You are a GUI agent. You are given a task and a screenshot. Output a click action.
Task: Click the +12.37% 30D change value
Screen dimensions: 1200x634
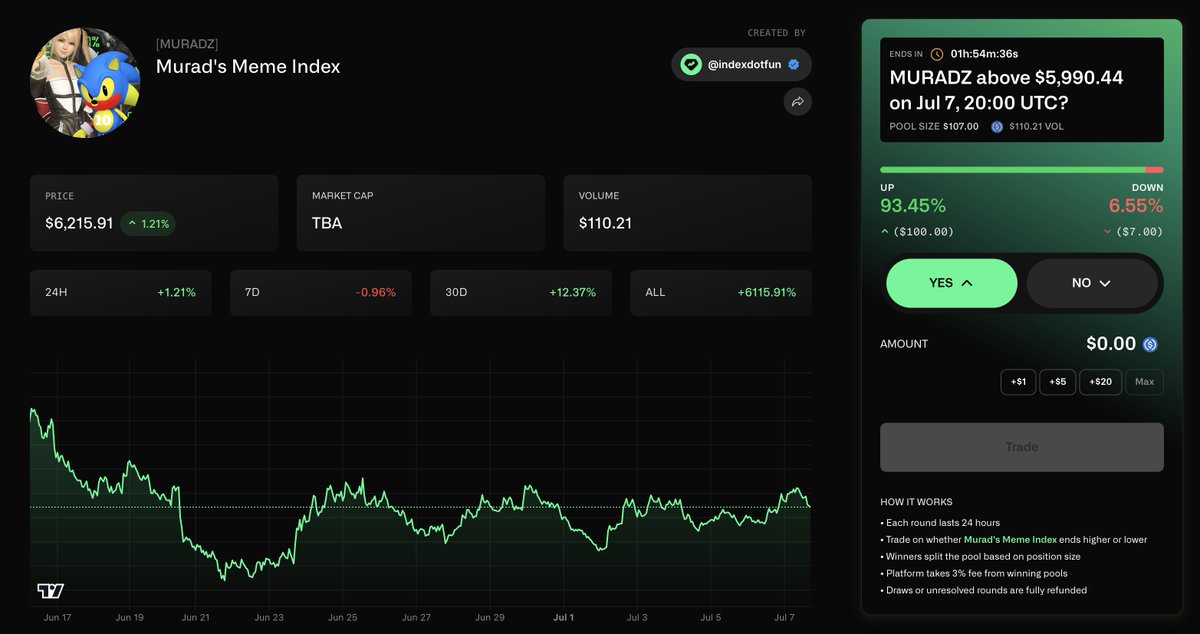coord(573,293)
